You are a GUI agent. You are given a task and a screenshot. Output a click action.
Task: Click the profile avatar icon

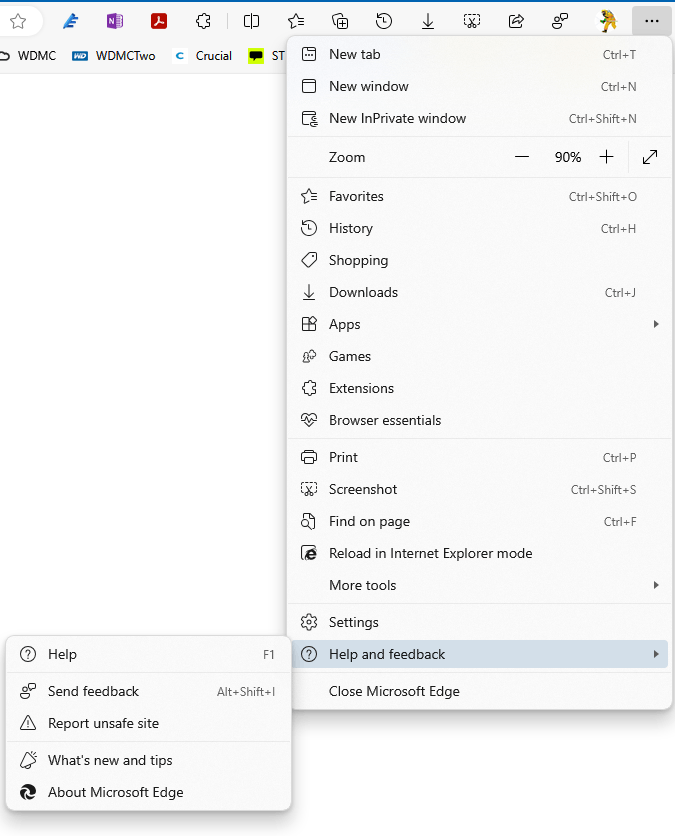point(607,21)
